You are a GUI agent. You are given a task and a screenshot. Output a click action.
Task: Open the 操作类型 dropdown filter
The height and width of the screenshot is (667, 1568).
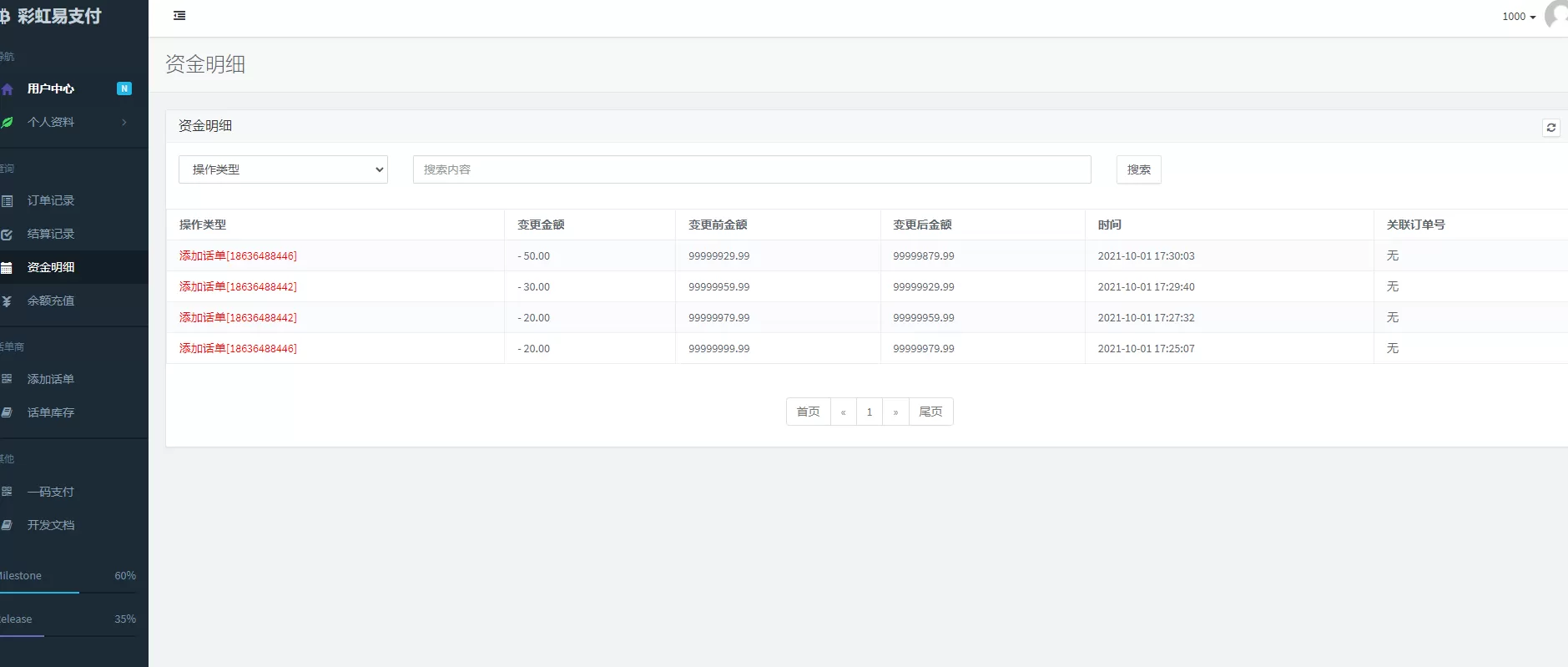coord(283,169)
